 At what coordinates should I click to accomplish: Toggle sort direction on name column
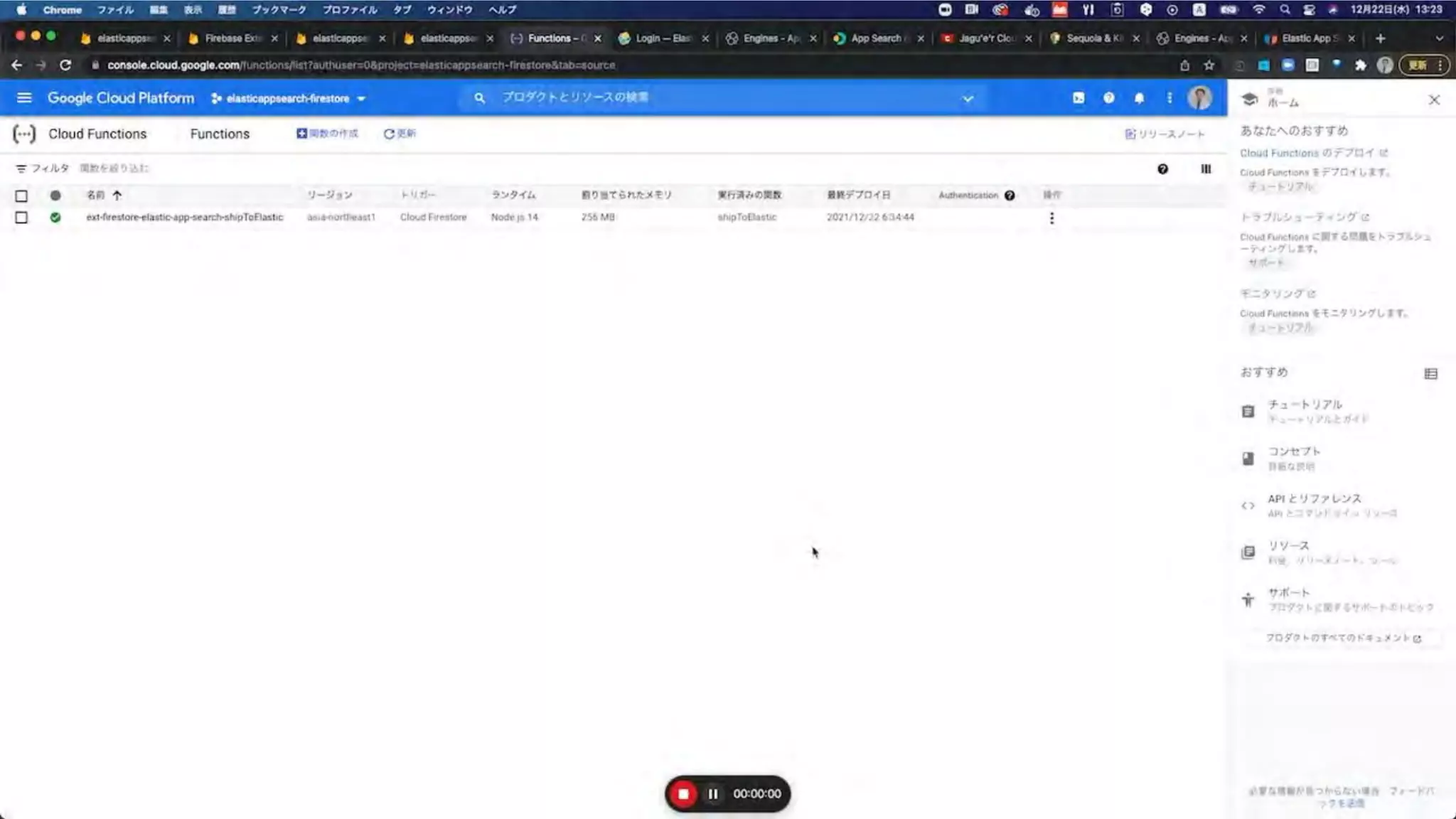[117, 196]
